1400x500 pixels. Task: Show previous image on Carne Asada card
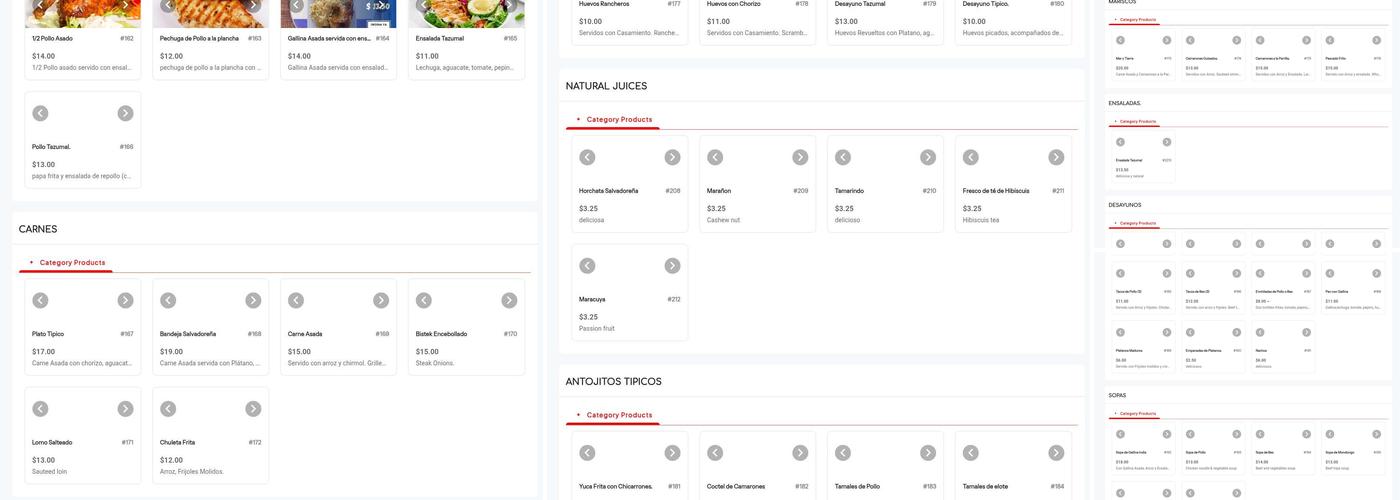click(x=296, y=300)
